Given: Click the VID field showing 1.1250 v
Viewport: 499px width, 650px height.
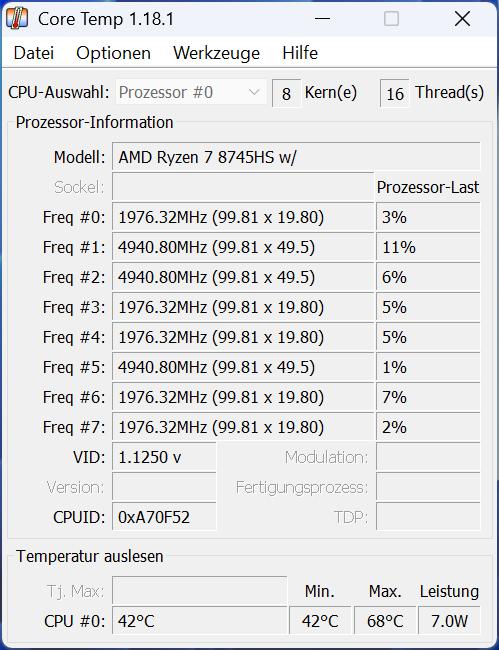Looking at the screenshot, I should tap(164, 457).
